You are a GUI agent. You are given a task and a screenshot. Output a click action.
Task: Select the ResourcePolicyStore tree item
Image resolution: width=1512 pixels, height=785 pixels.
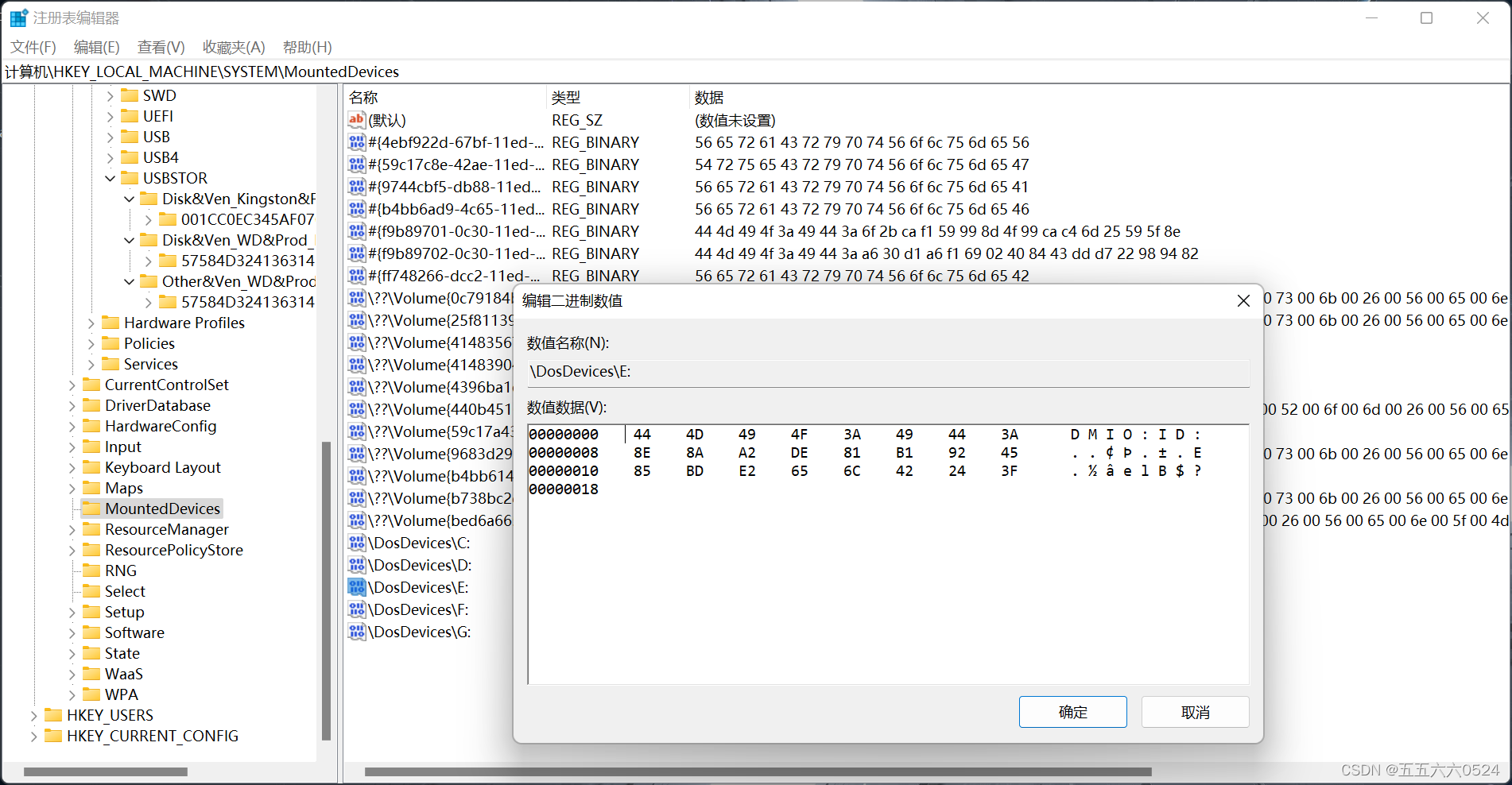[x=174, y=550]
